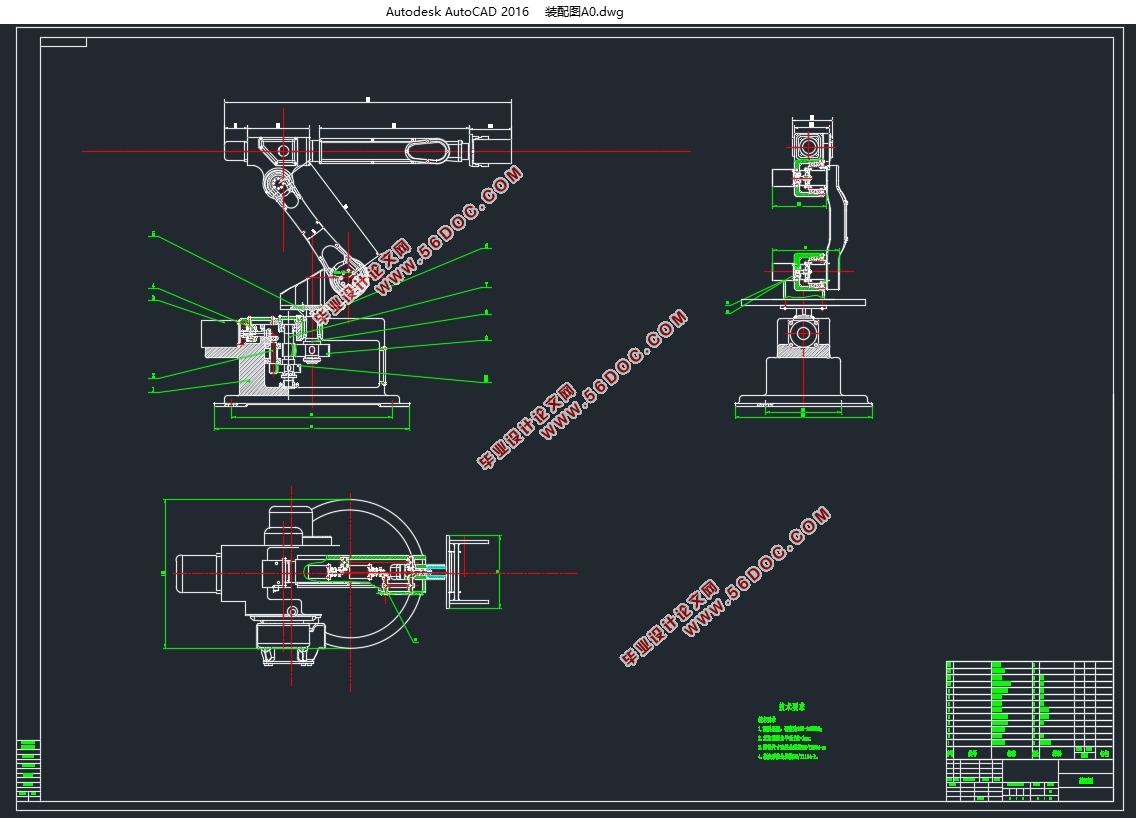
Task: Click the revision strip at bottom-left border
Action: (x=29, y=768)
